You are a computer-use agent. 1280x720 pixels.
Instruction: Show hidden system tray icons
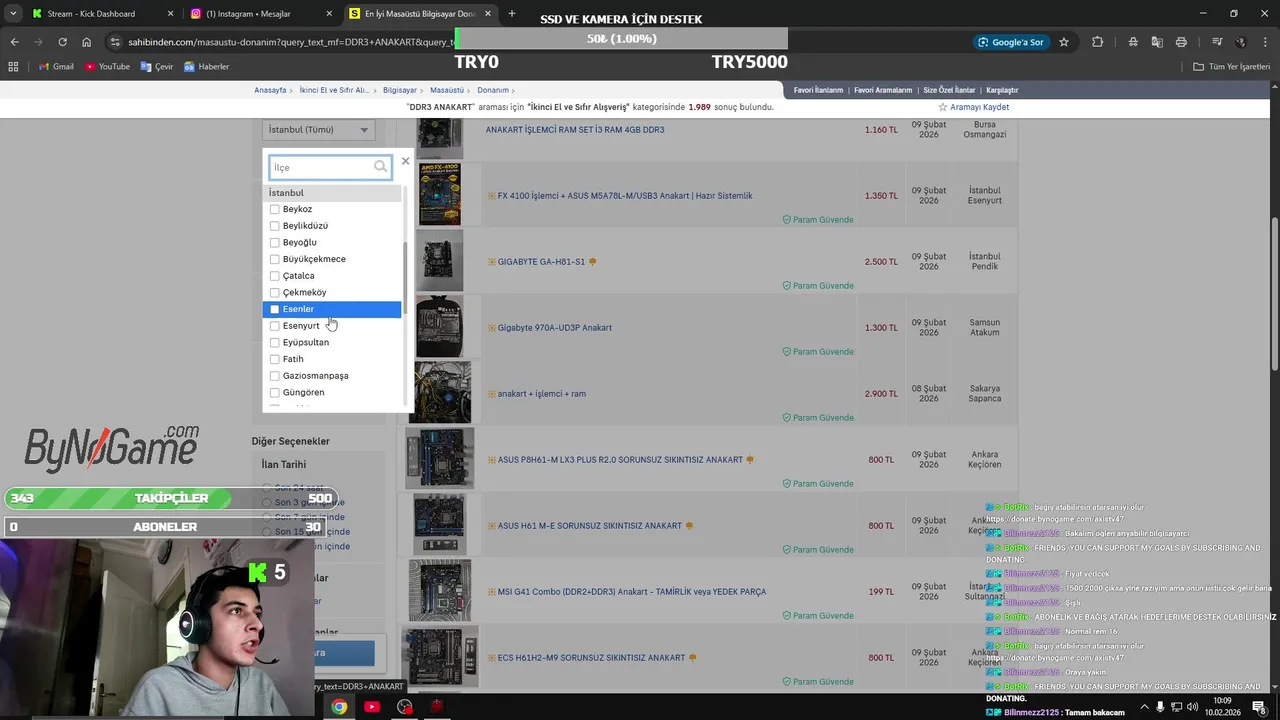[x=1145, y=707]
